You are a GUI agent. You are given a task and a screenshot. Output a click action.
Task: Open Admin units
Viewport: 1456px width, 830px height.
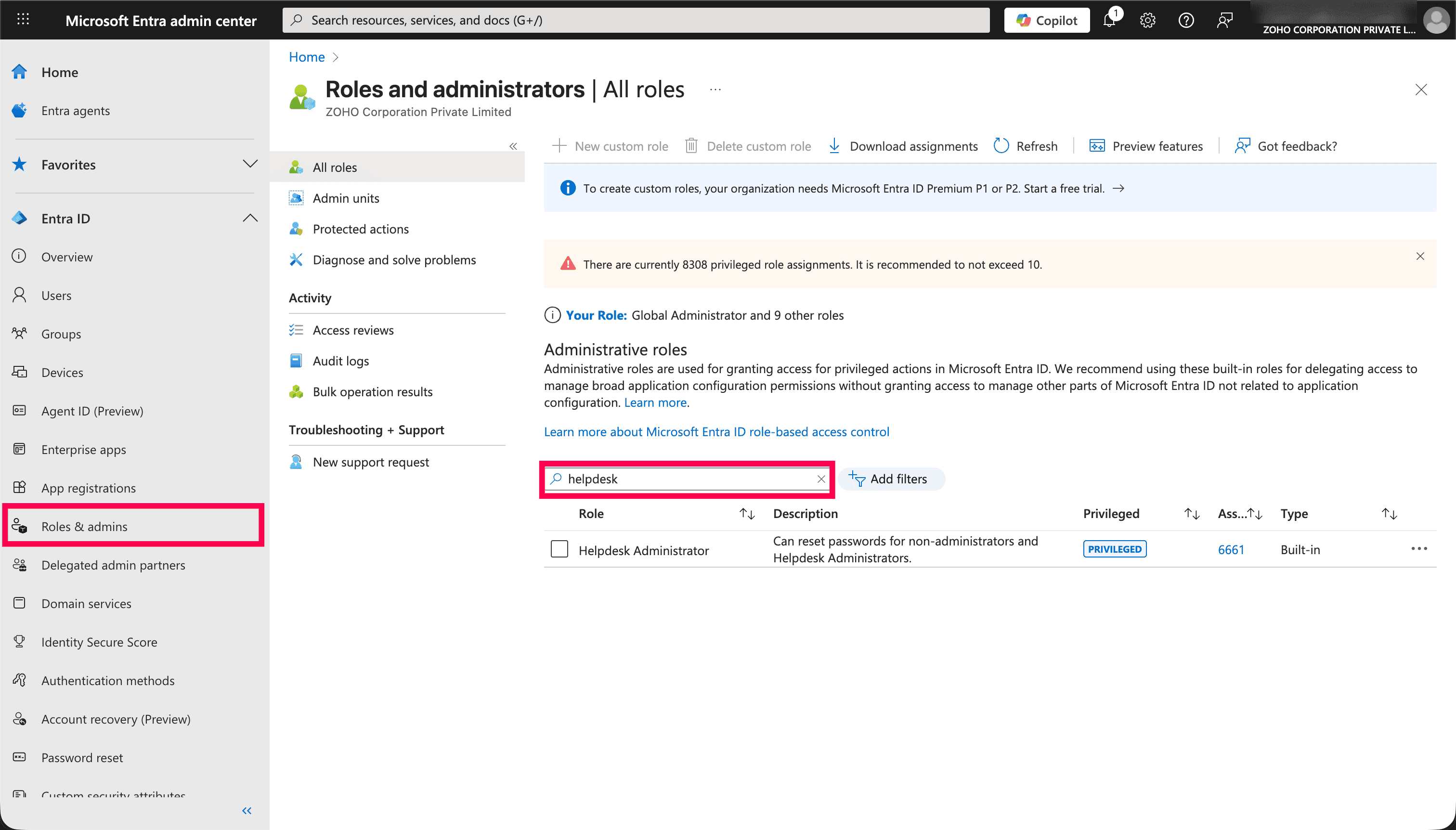(346, 198)
